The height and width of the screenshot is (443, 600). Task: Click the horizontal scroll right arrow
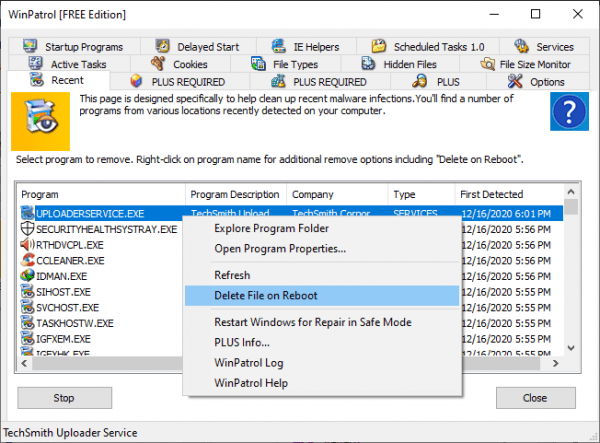pyautogui.click(x=556, y=363)
